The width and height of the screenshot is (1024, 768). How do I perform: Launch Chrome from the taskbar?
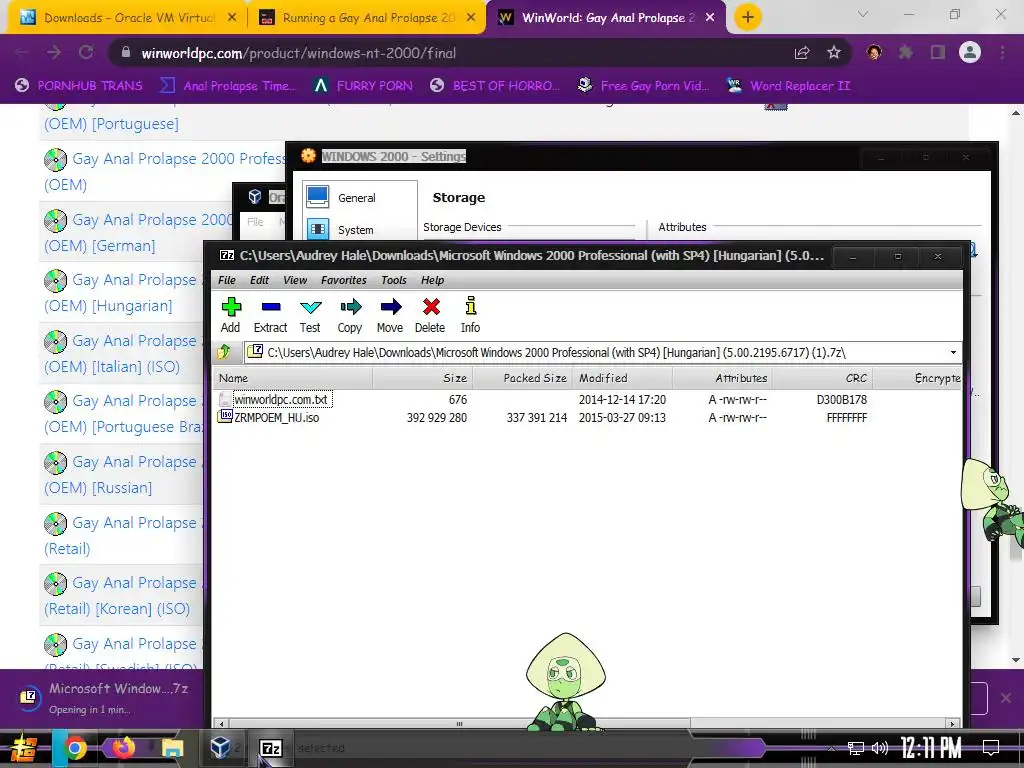tap(75, 748)
